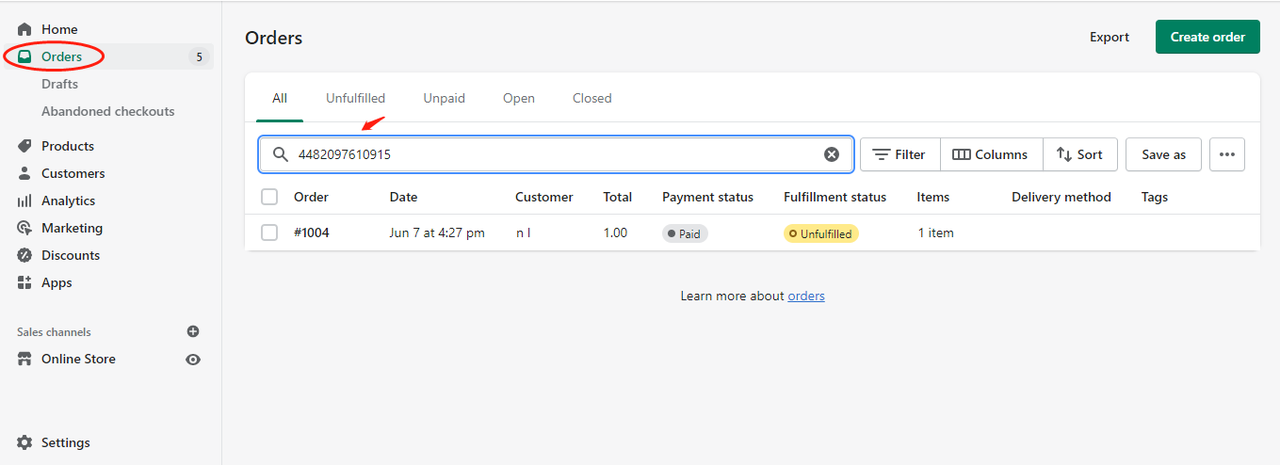The width and height of the screenshot is (1280, 465).
Task: Click the order search field
Action: click(x=556, y=154)
